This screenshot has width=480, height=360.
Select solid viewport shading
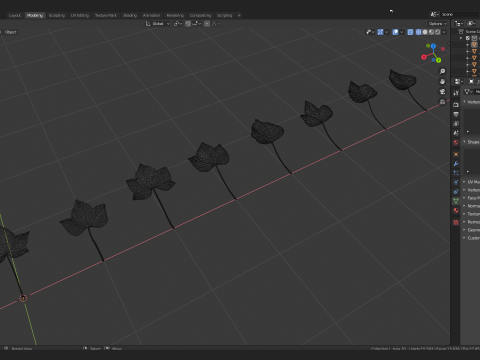click(x=425, y=32)
